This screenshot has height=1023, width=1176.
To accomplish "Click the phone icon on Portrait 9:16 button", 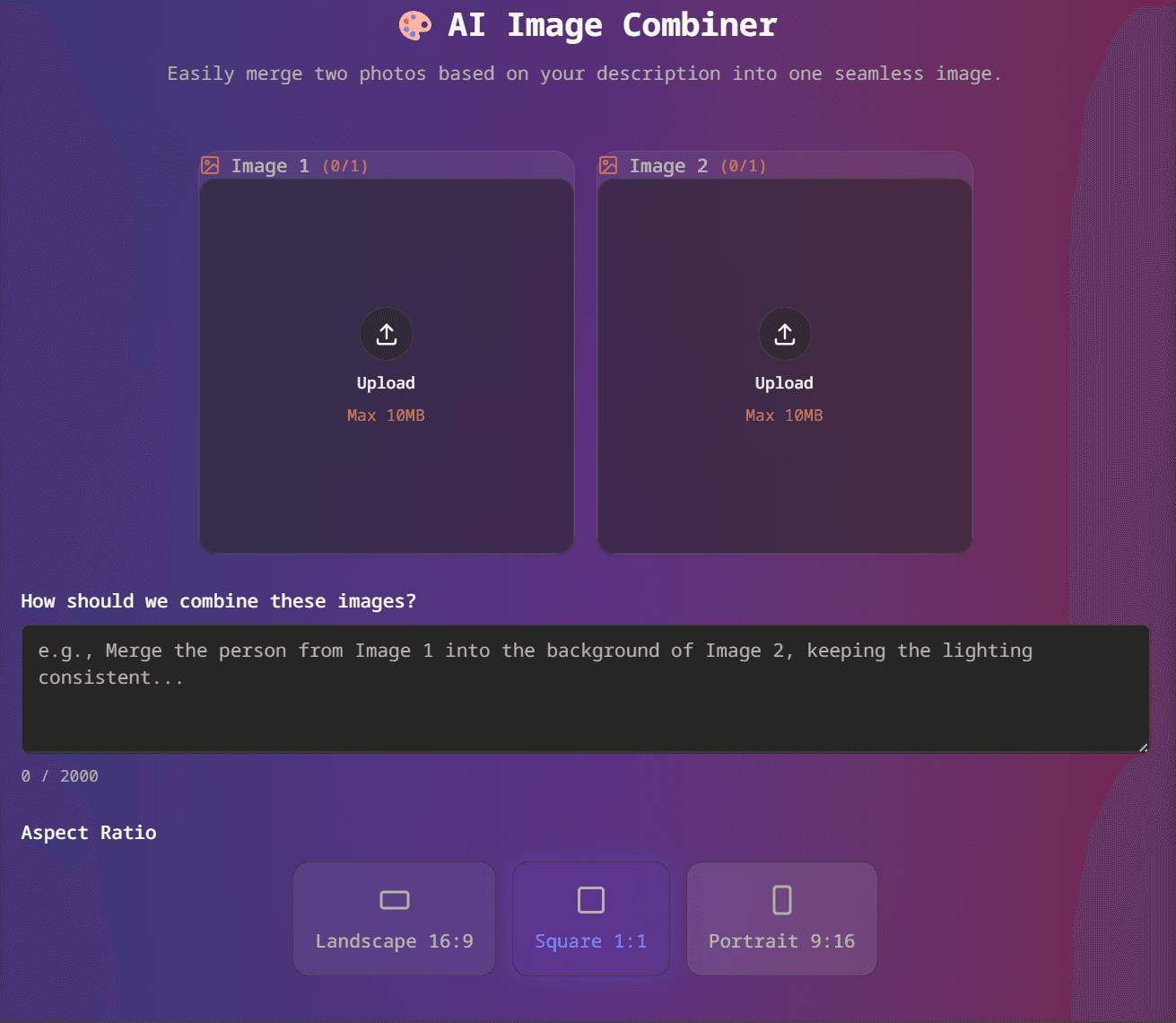I will click(x=781, y=899).
